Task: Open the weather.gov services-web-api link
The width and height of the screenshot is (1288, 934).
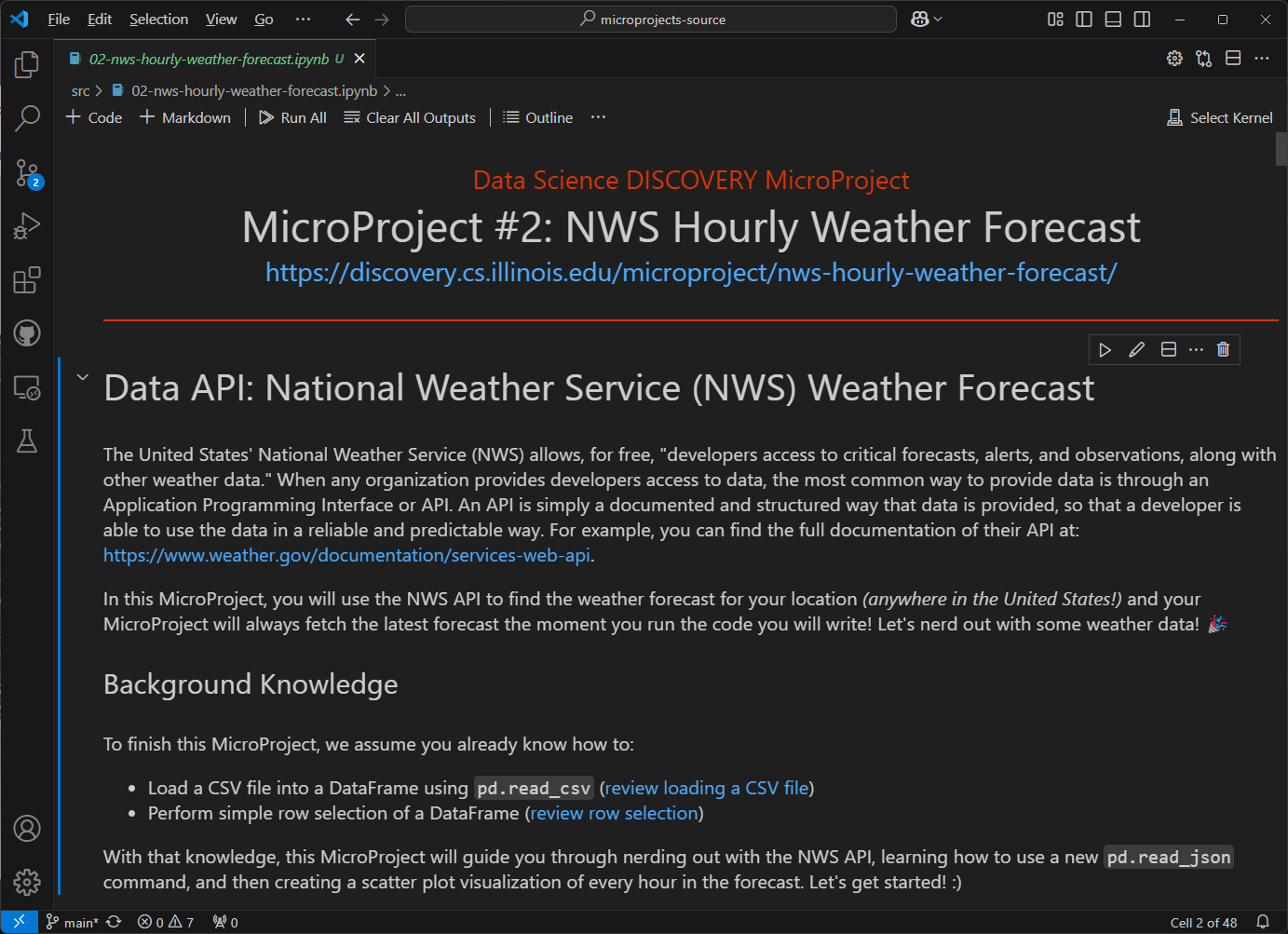Action: click(346, 555)
